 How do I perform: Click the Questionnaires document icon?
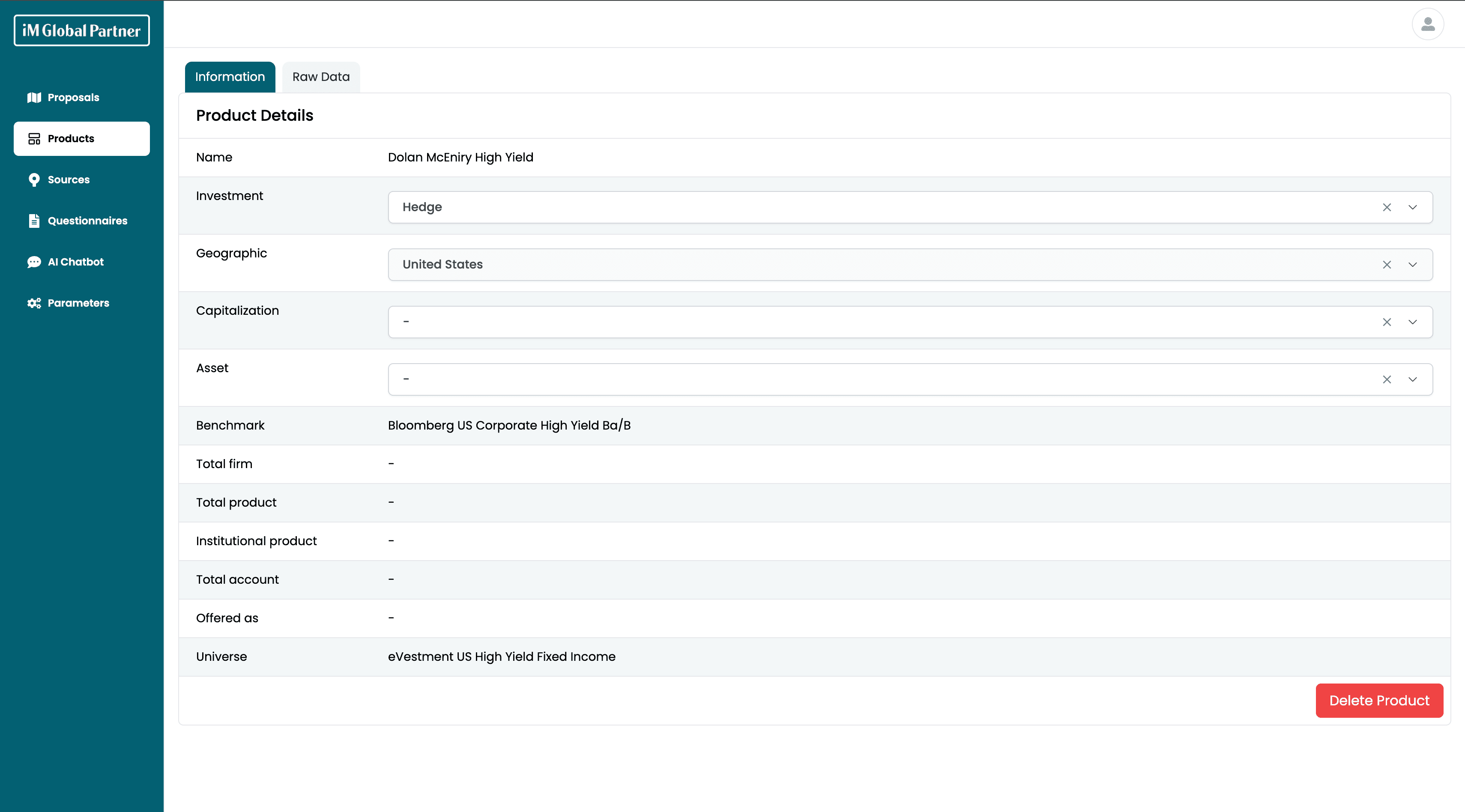(x=34, y=221)
